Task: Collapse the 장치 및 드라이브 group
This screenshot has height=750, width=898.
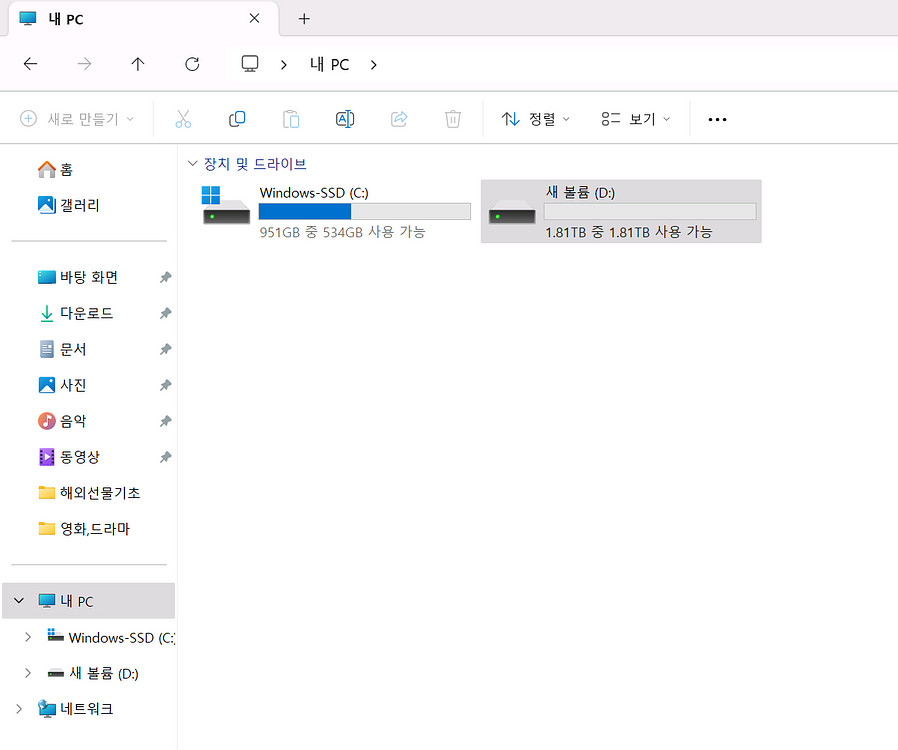Action: 193,164
